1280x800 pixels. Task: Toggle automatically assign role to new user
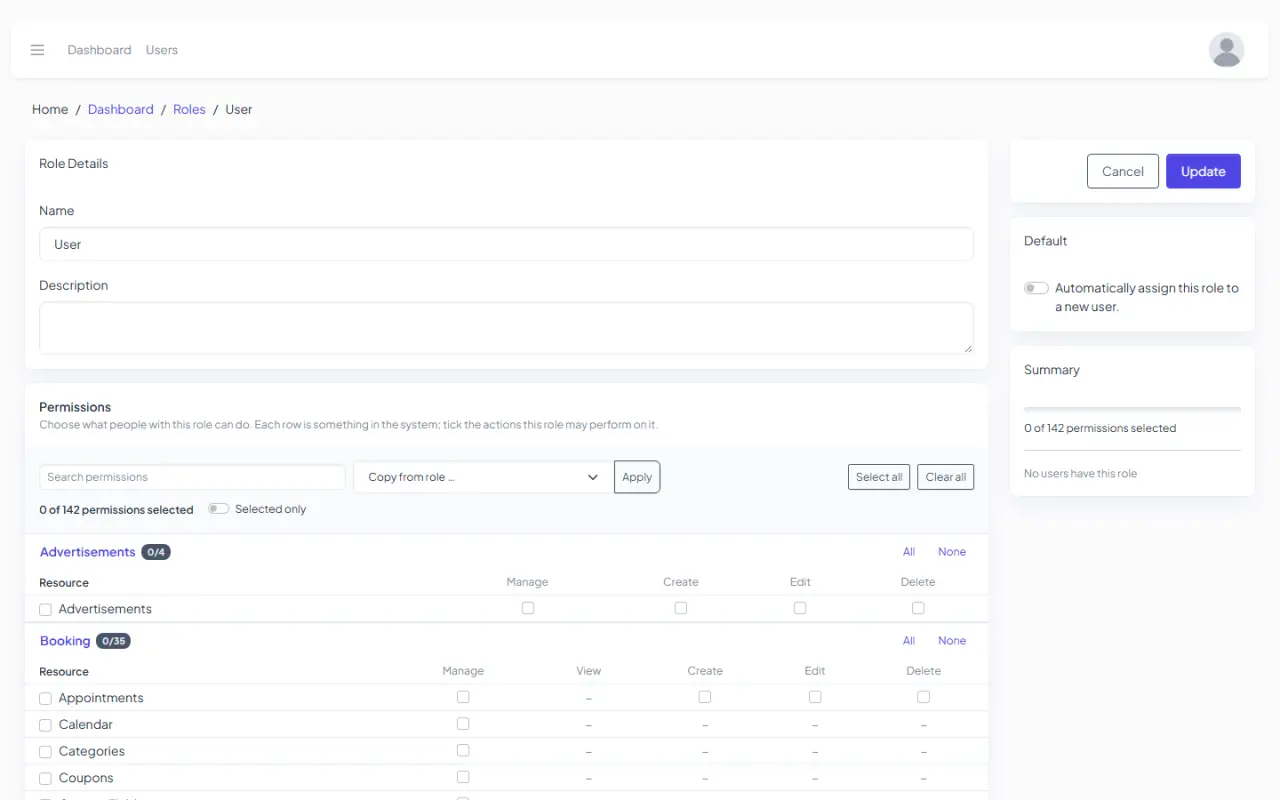(1036, 288)
